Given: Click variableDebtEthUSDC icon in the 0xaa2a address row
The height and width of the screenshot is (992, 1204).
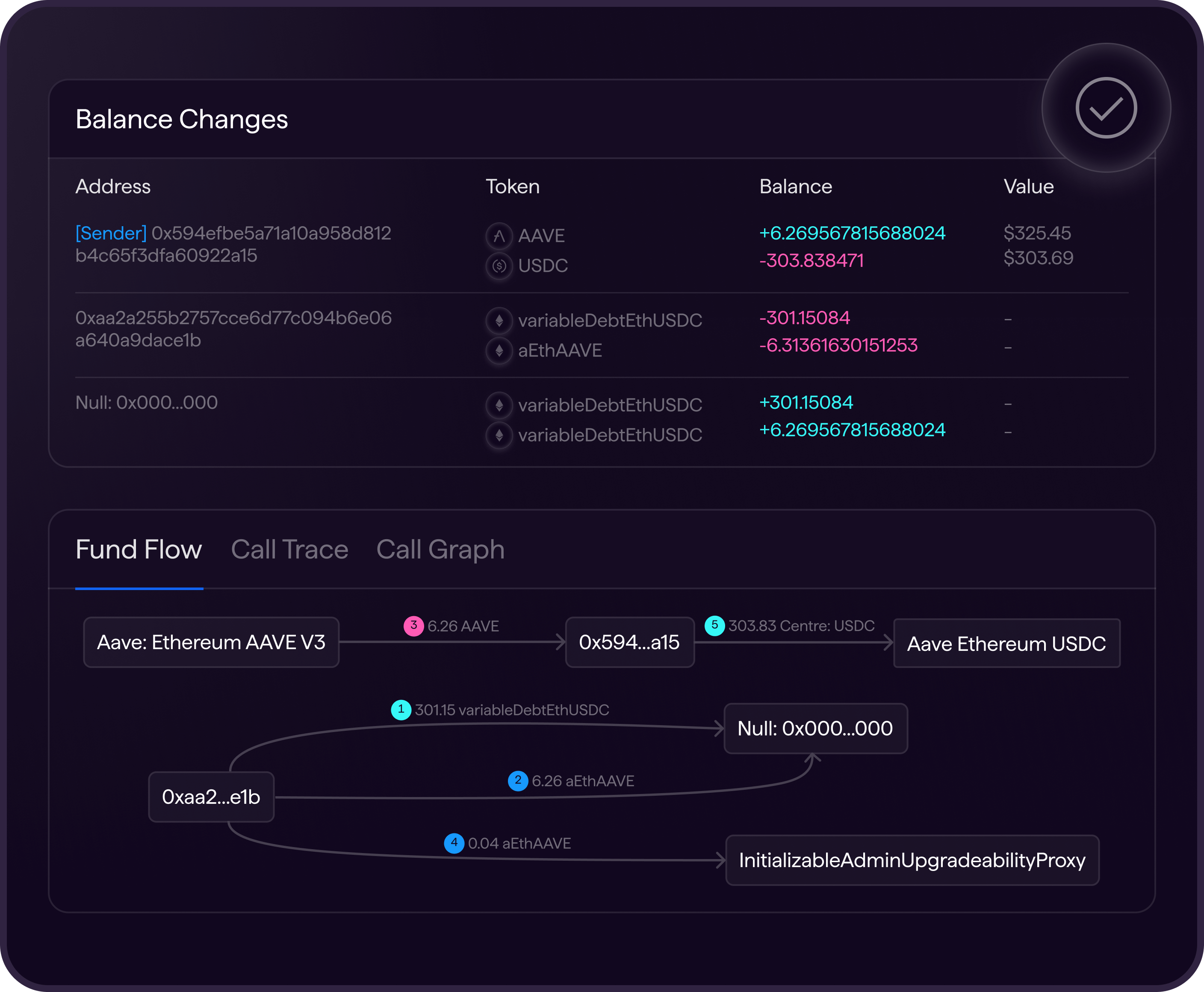Looking at the screenshot, I should point(499,320).
